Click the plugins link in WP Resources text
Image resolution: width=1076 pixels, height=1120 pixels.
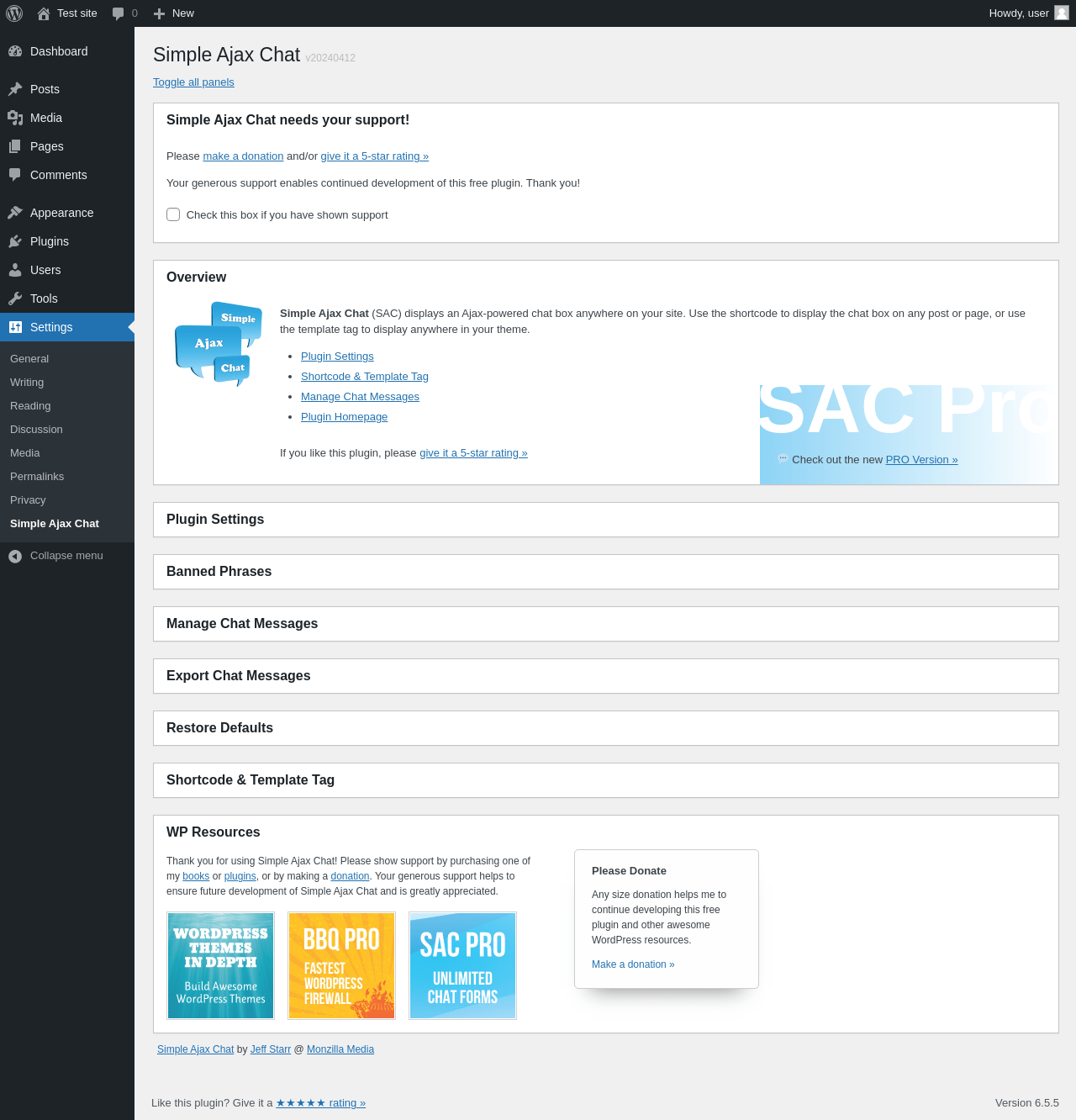point(240,876)
